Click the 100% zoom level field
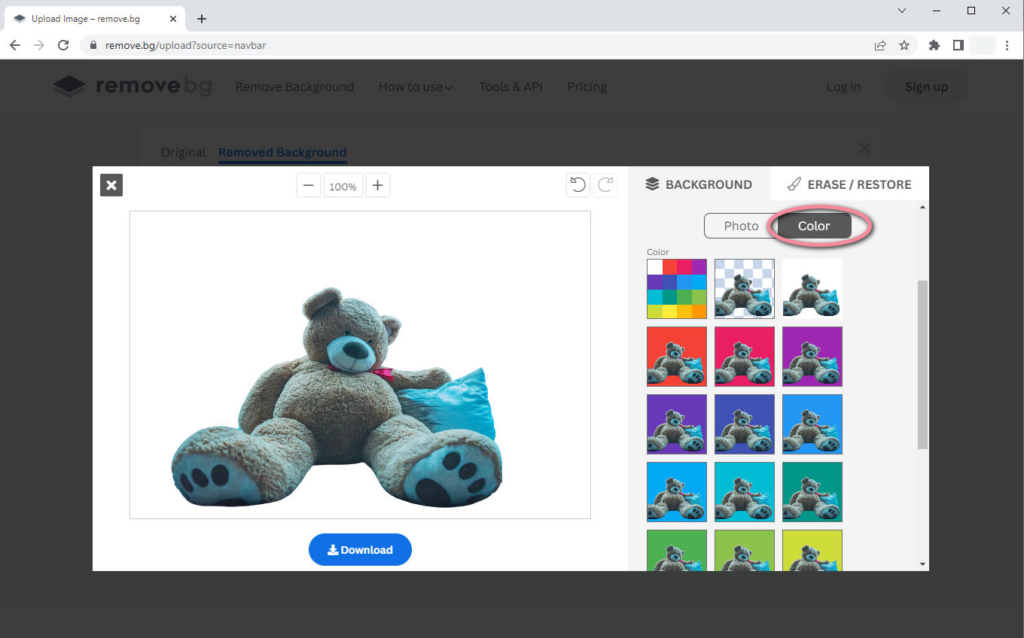 [343, 186]
